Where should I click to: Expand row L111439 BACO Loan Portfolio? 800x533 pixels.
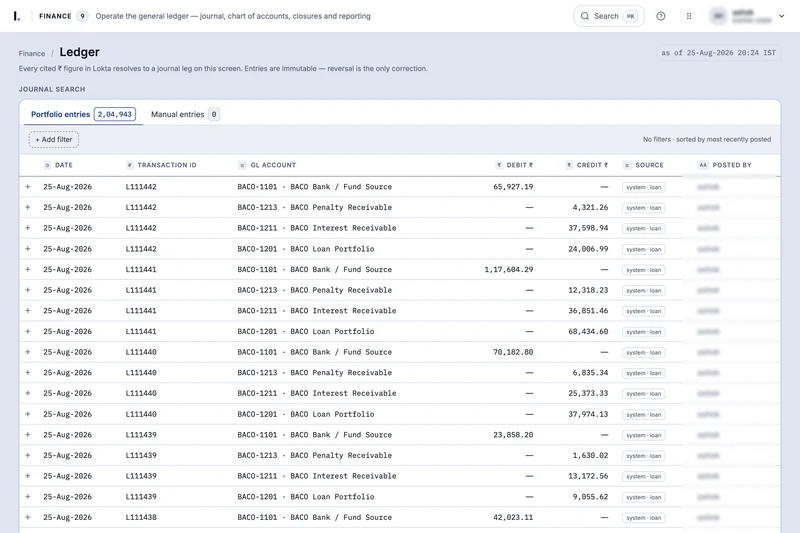pyautogui.click(x=28, y=497)
